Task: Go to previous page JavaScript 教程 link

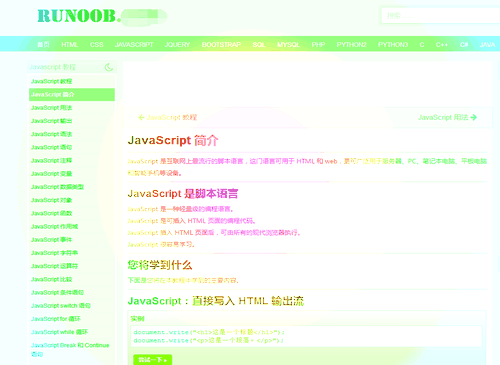Action: coord(168,117)
